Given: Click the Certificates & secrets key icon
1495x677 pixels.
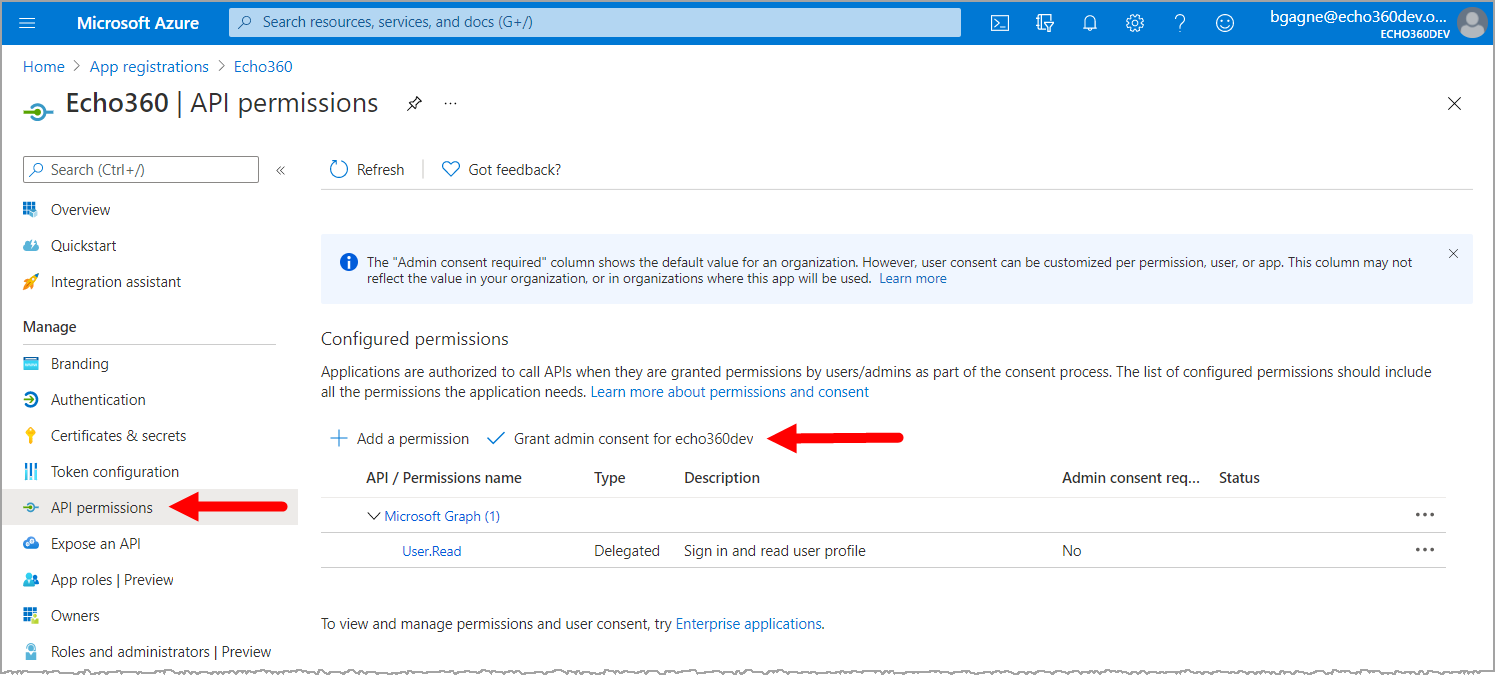Looking at the screenshot, I should pos(31,435).
